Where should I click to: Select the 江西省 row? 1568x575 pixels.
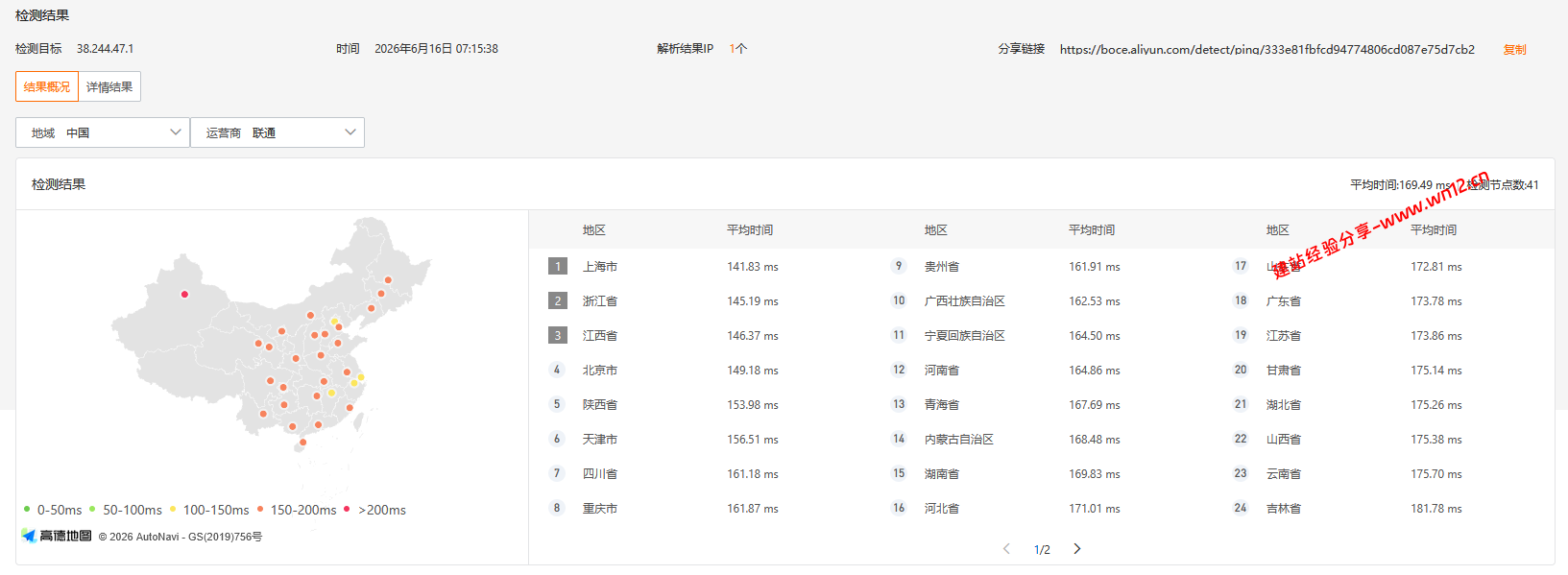pyautogui.click(x=699, y=335)
